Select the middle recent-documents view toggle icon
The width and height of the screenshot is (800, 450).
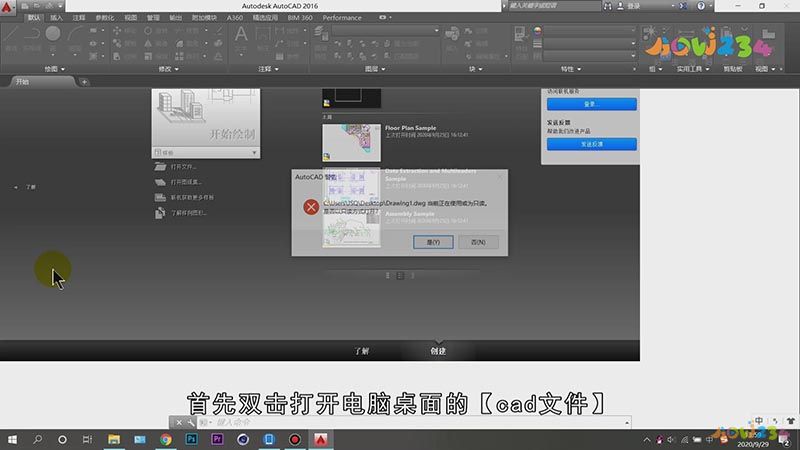[400, 276]
